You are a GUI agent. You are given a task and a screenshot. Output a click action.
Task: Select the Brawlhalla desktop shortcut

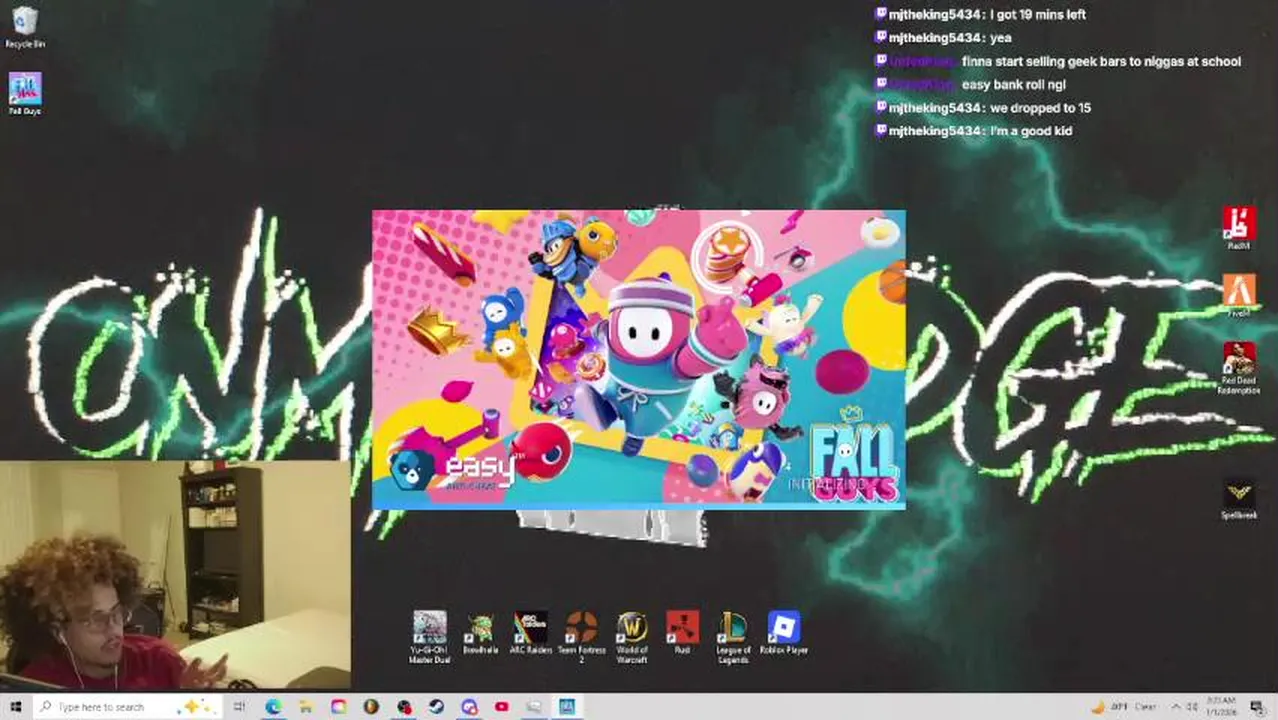pos(480,634)
